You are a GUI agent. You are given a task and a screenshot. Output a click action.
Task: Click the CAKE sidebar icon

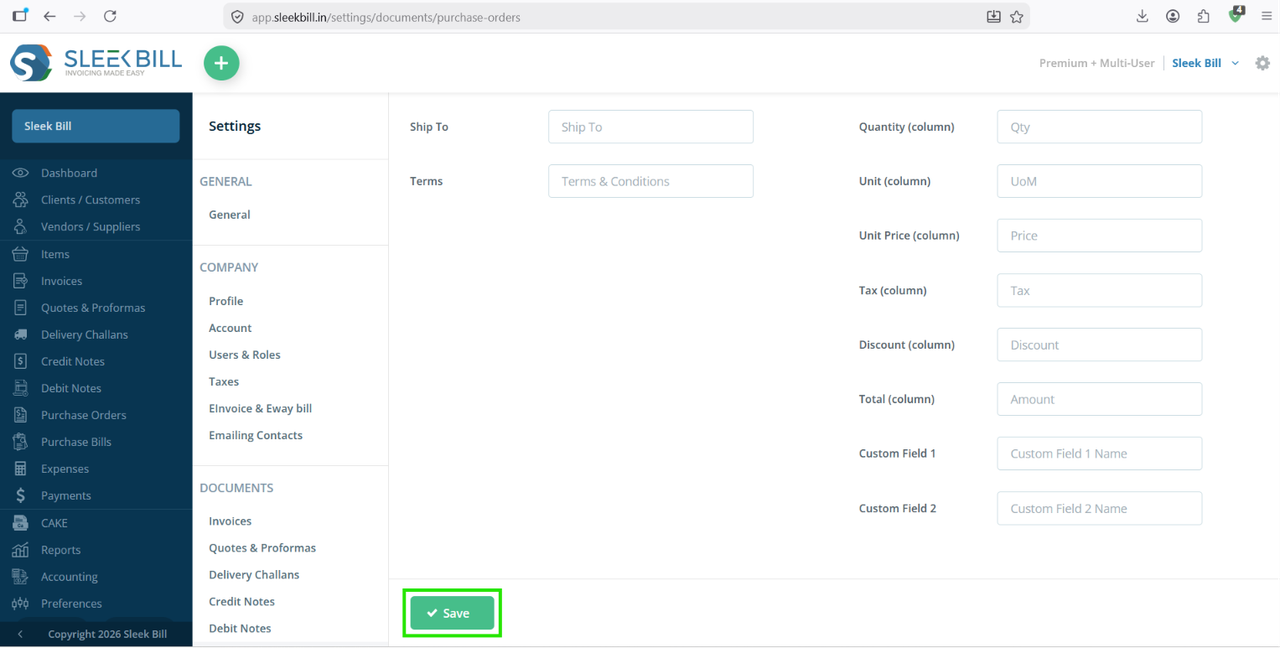(20, 523)
